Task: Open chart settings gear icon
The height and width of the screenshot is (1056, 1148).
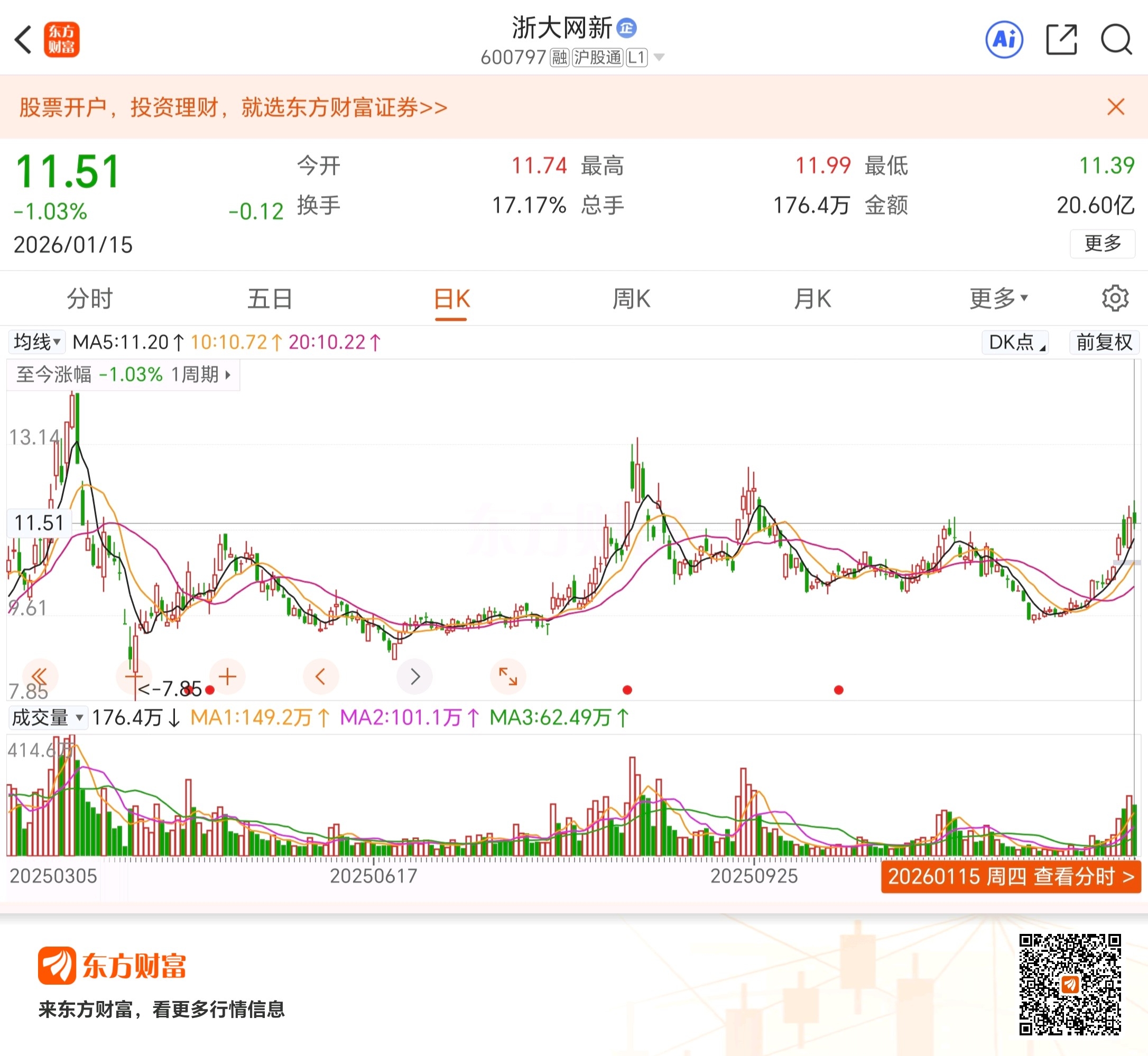Action: pyautogui.click(x=1114, y=298)
